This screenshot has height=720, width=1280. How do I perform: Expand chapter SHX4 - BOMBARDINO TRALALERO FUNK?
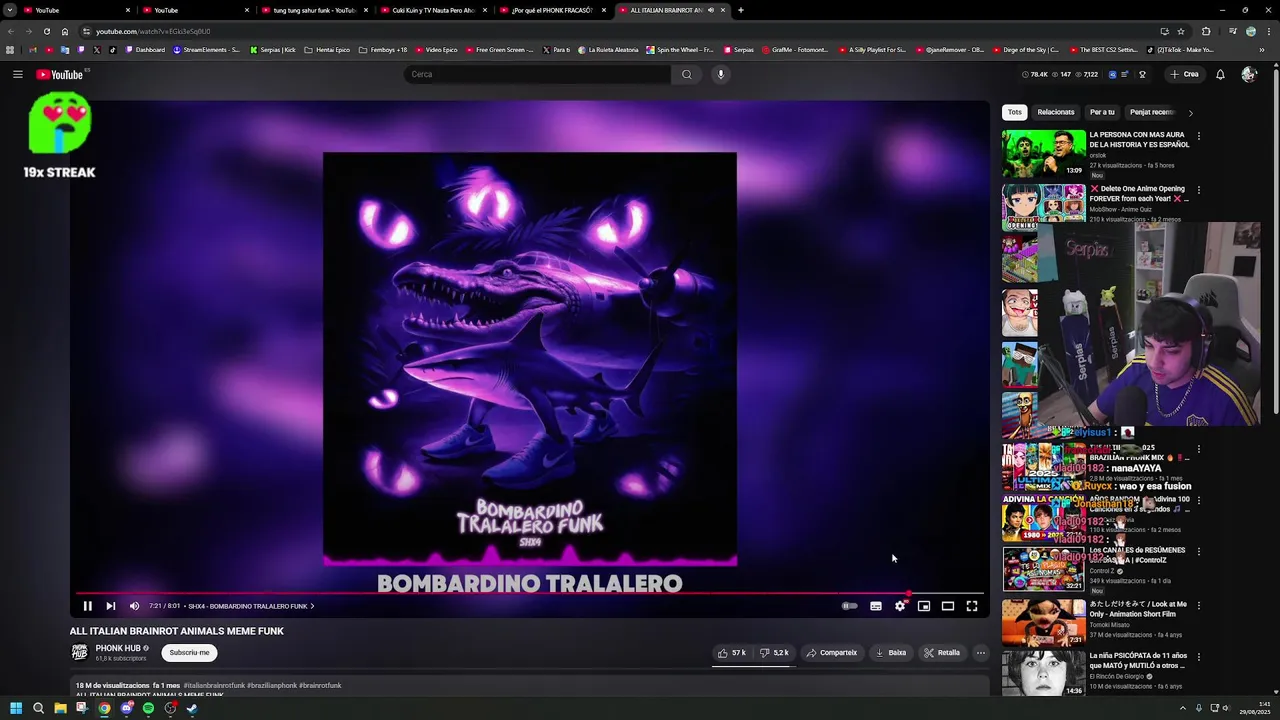coord(251,606)
